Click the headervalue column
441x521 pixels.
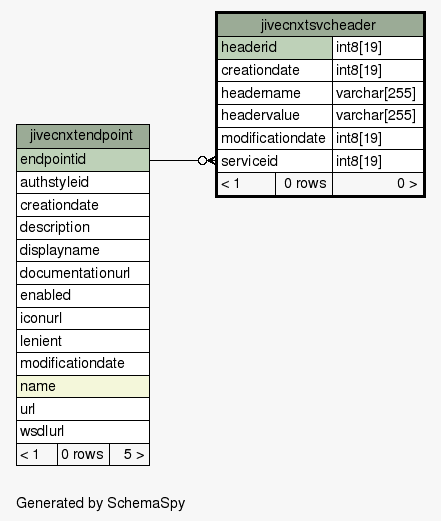(x=275, y=115)
